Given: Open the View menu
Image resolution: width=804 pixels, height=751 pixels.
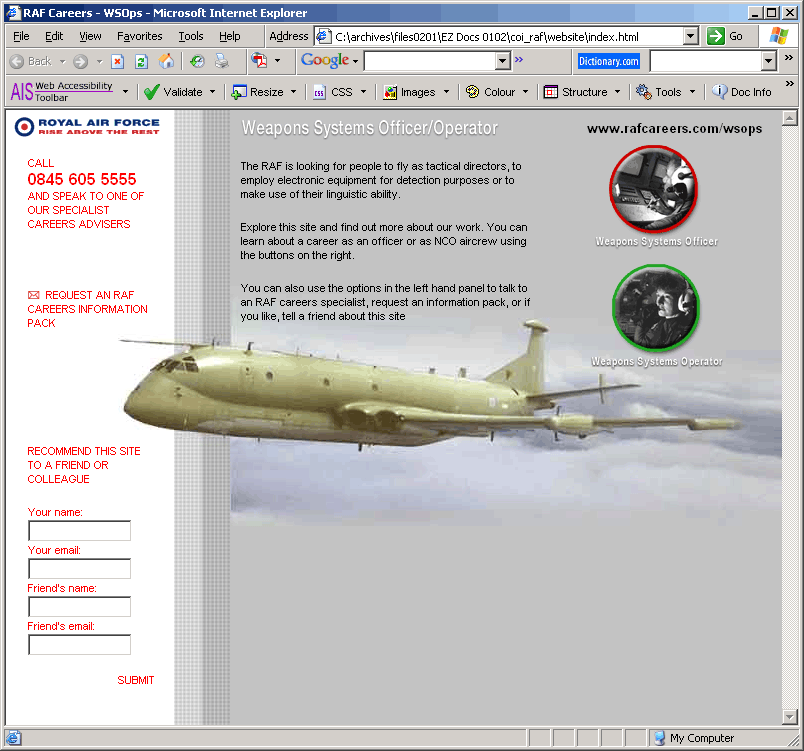Looking at the screenshot, I should (x=90, y=36).
